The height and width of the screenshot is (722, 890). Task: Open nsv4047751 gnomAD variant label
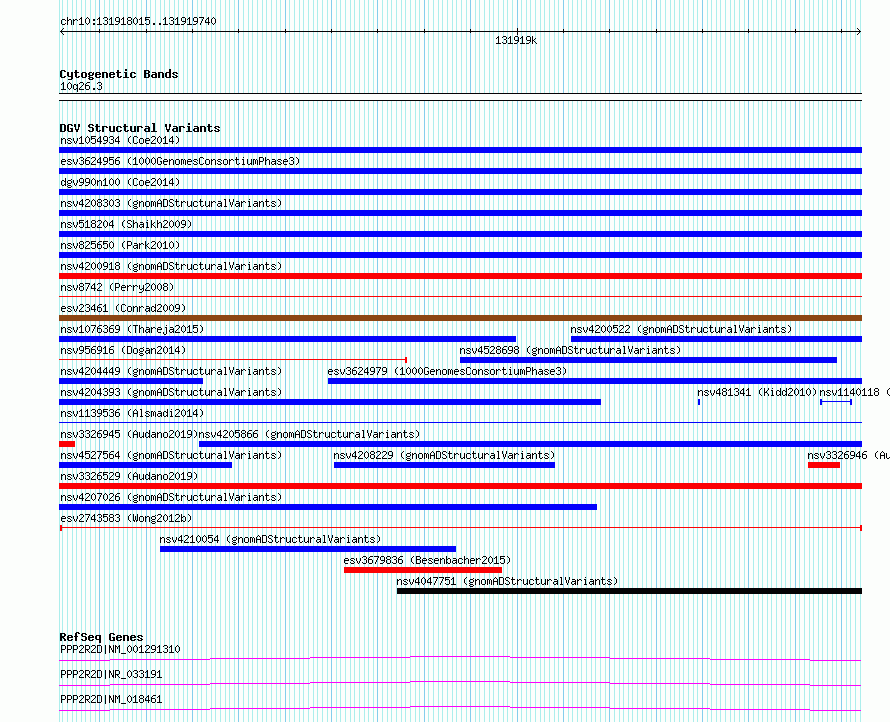507,581
